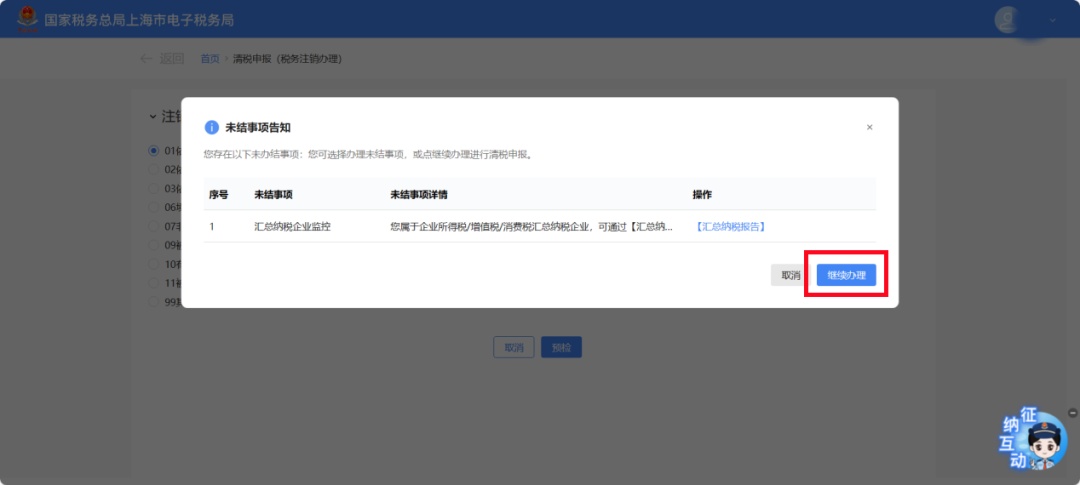1080x485 pixels.
Task: Close the 未结事项告知 dialog with the X
Action: coord(869,127)
